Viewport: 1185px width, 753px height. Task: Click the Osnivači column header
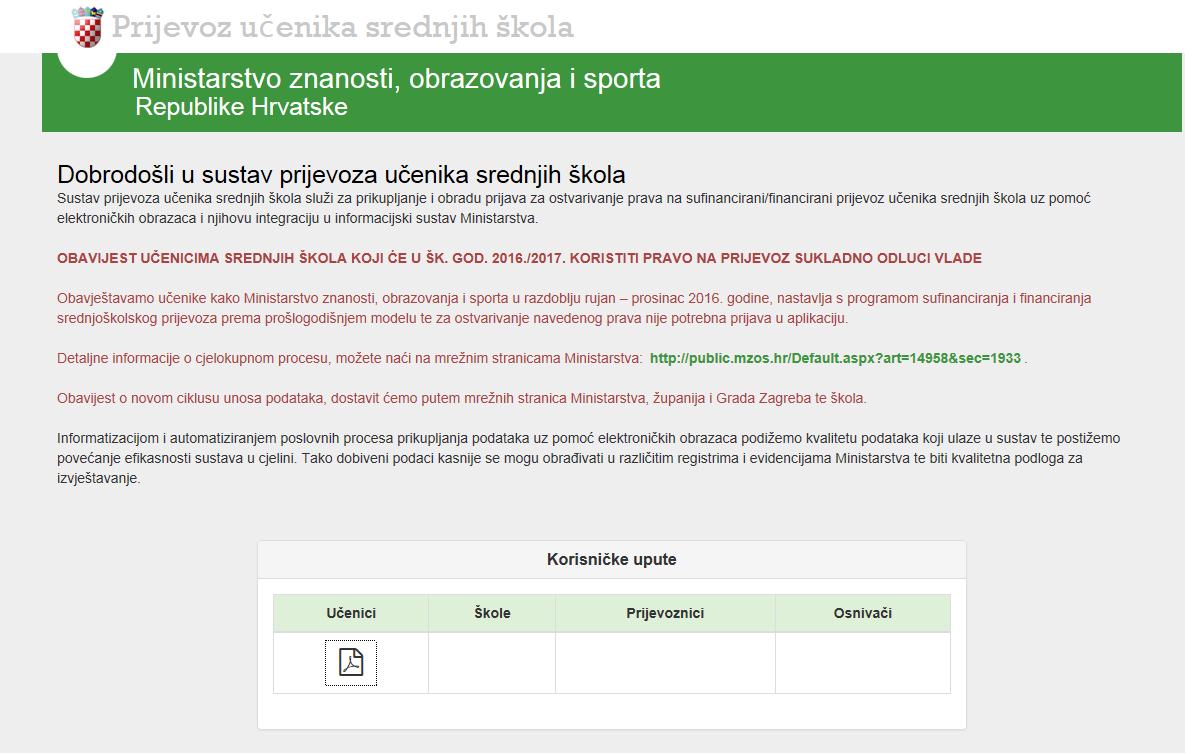(862, 613)
